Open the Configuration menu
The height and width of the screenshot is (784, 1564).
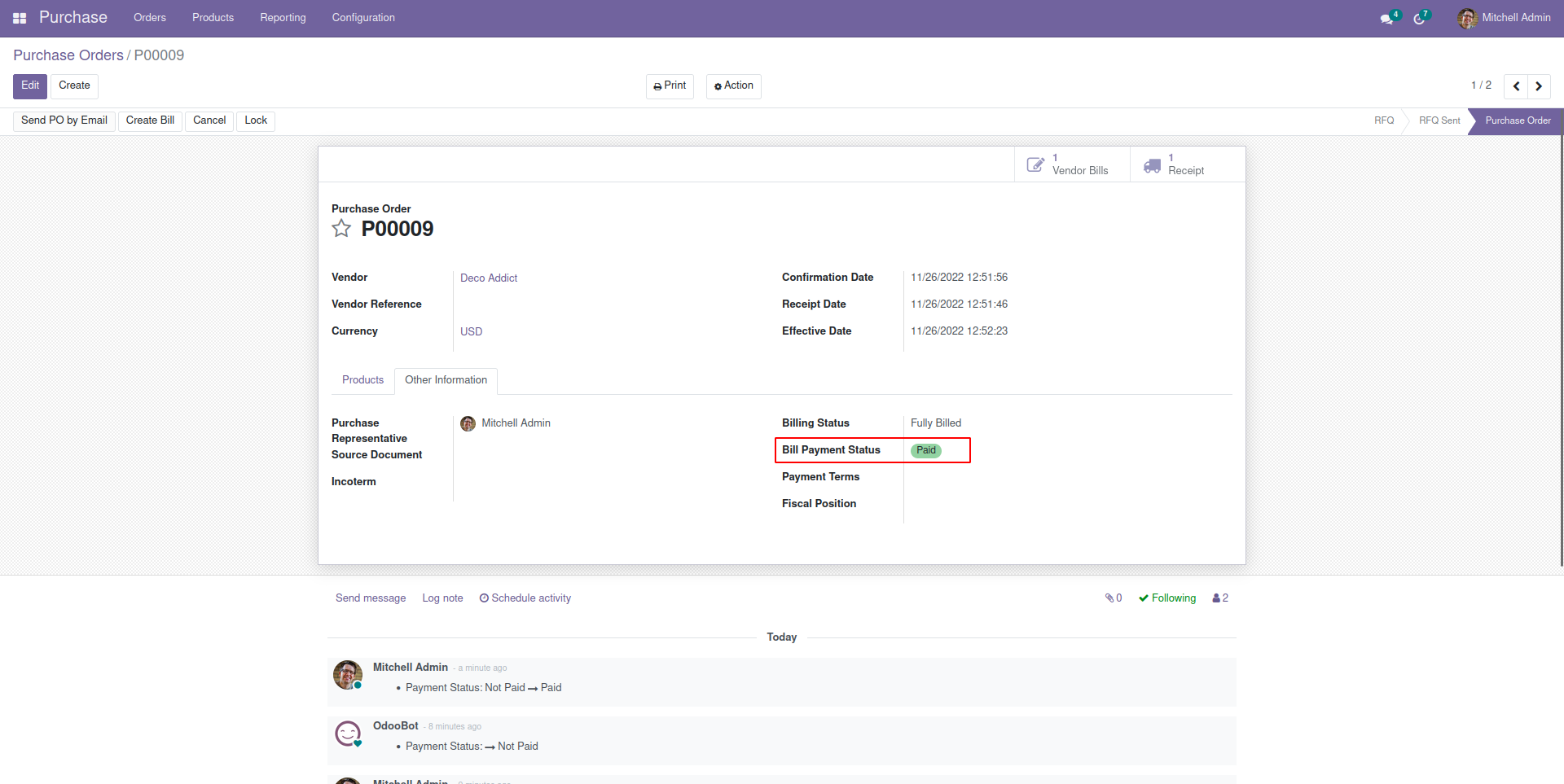(x=363, y=18)
